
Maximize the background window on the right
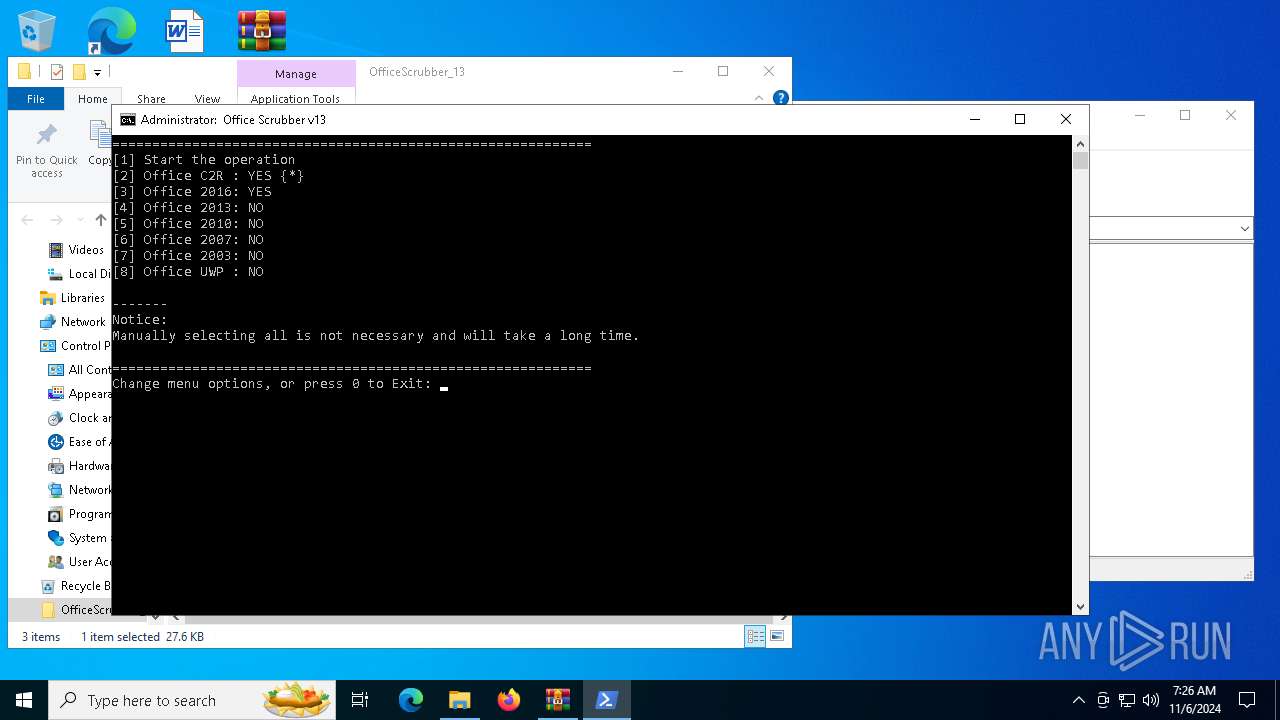[1185, 115]
